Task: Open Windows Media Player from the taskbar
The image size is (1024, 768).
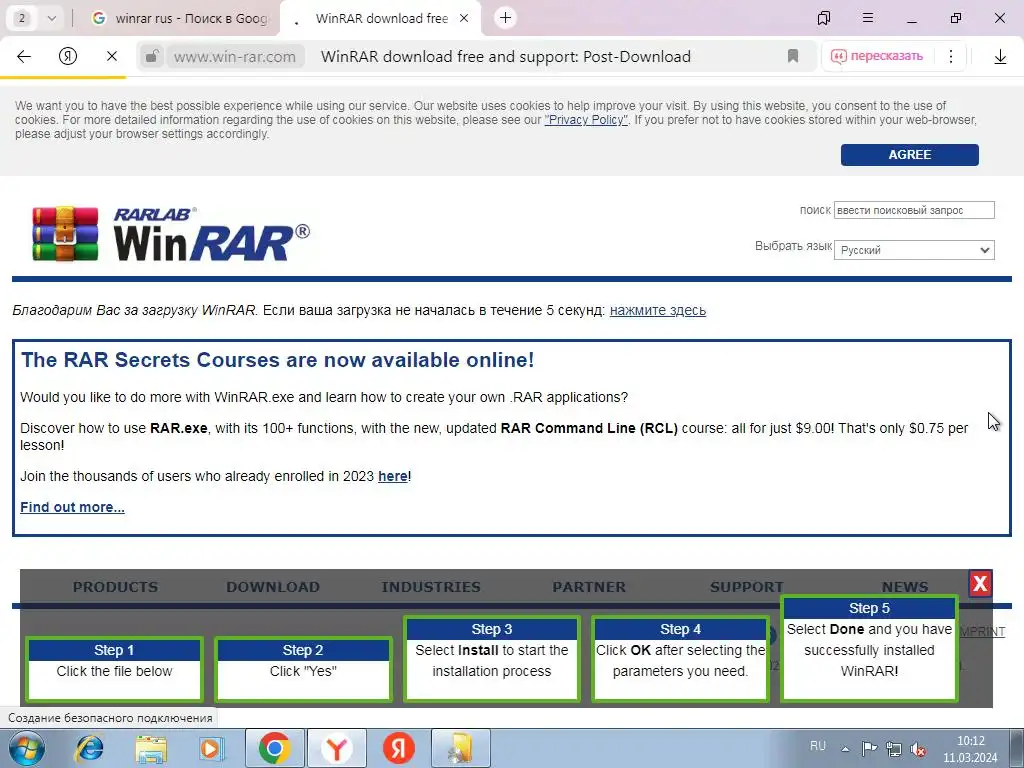Action: click(x=210, y=748)
